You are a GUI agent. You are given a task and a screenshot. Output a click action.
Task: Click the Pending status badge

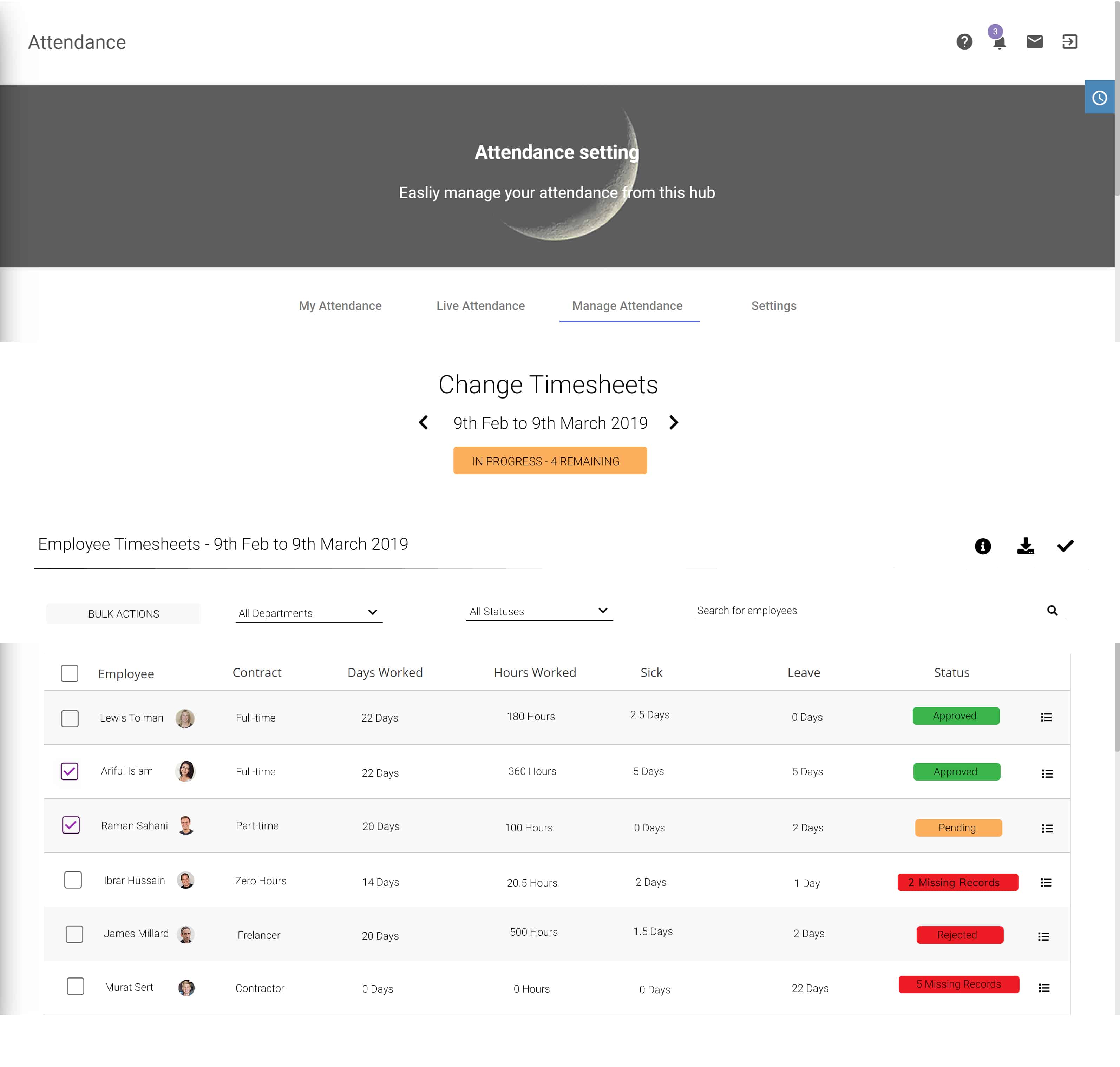(958, 828)
